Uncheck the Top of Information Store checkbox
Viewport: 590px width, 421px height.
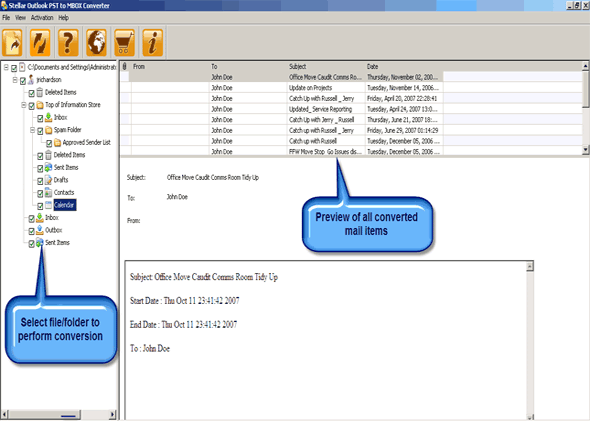pos(32,106)
